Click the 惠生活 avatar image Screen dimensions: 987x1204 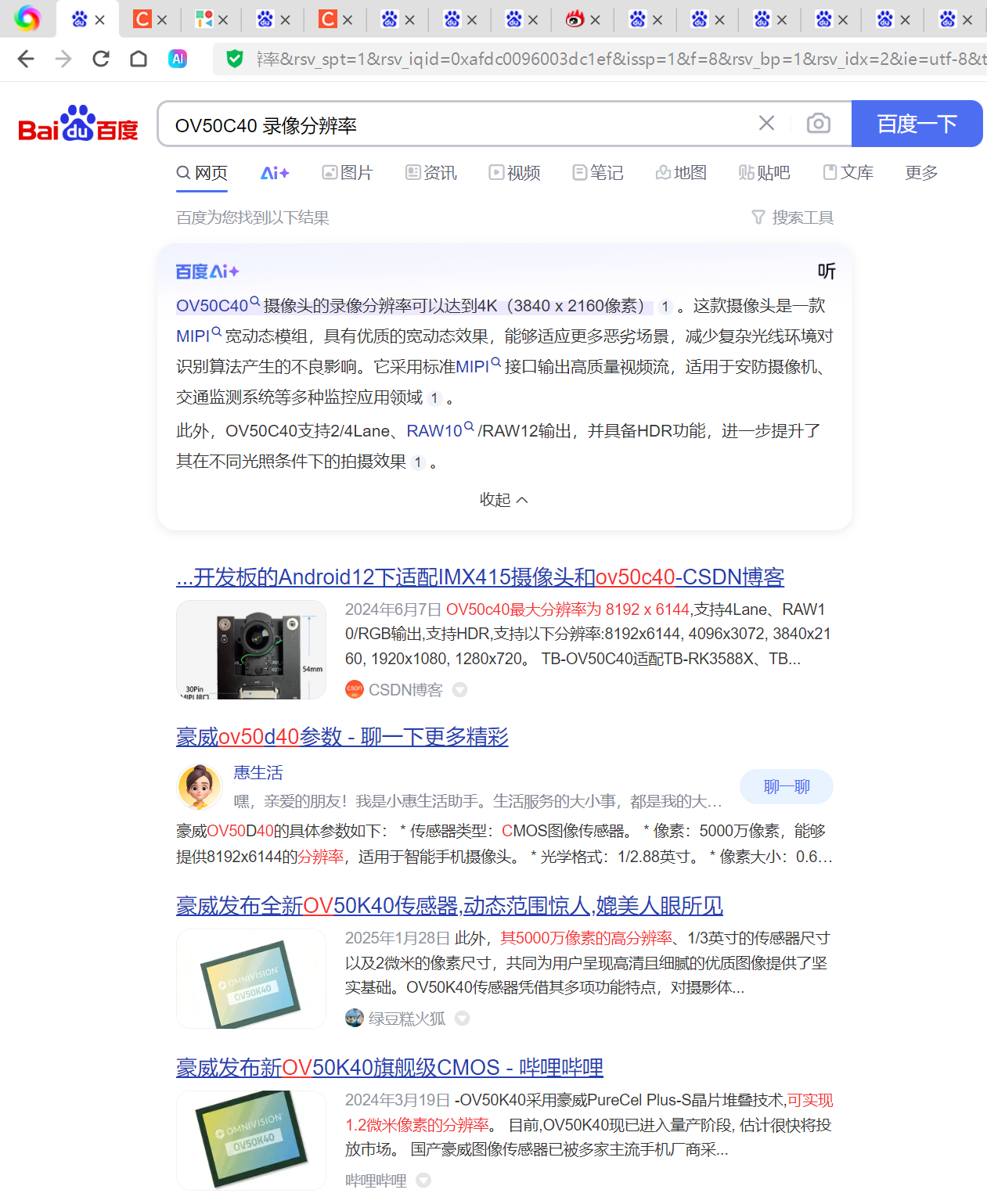(200, 786)
